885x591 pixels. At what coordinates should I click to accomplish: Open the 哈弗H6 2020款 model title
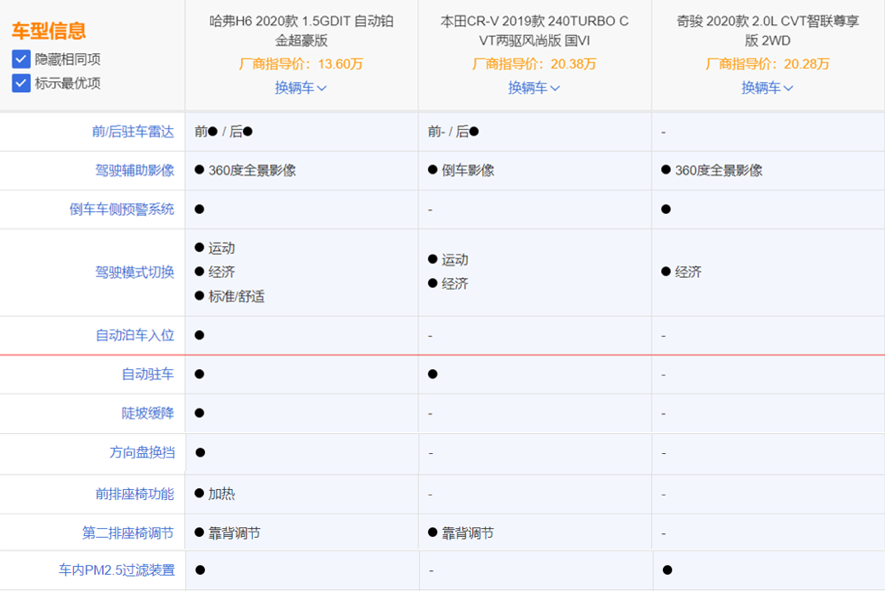(301, 30)
